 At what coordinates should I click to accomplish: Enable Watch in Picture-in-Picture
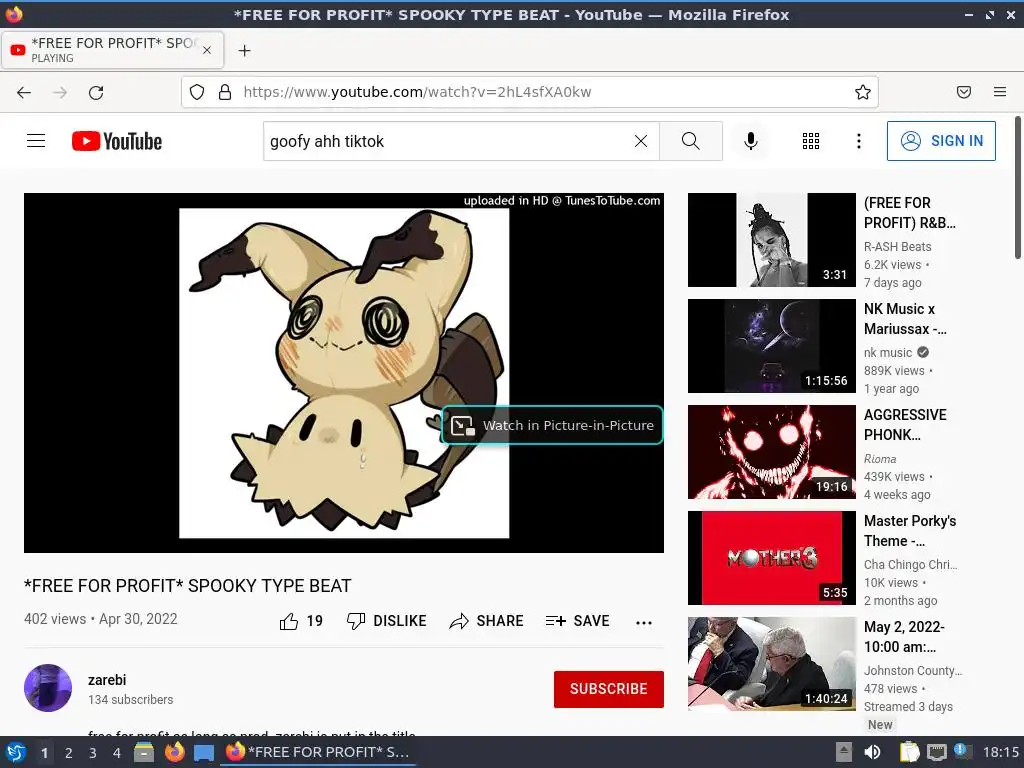(x=552, y=425)
